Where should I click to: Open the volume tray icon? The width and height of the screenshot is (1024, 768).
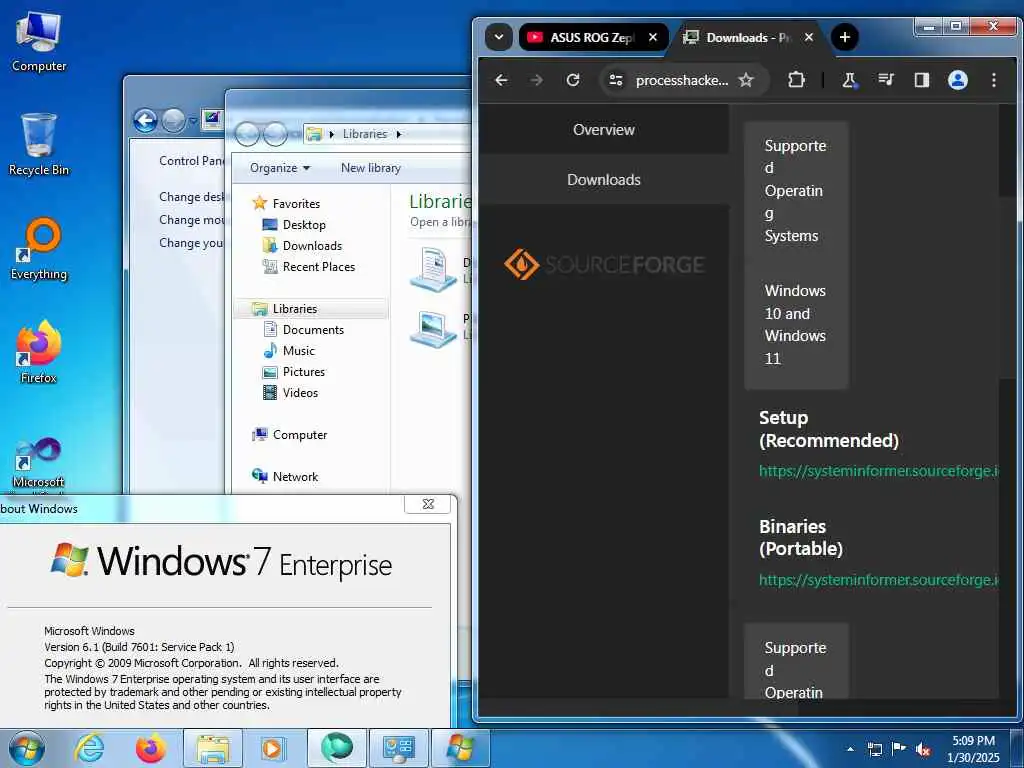click(923, 750)
